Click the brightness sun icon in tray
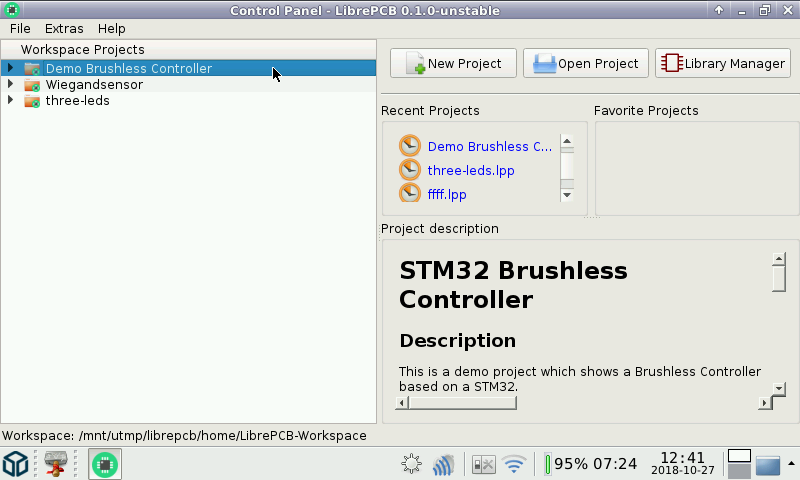 point(411,464)
